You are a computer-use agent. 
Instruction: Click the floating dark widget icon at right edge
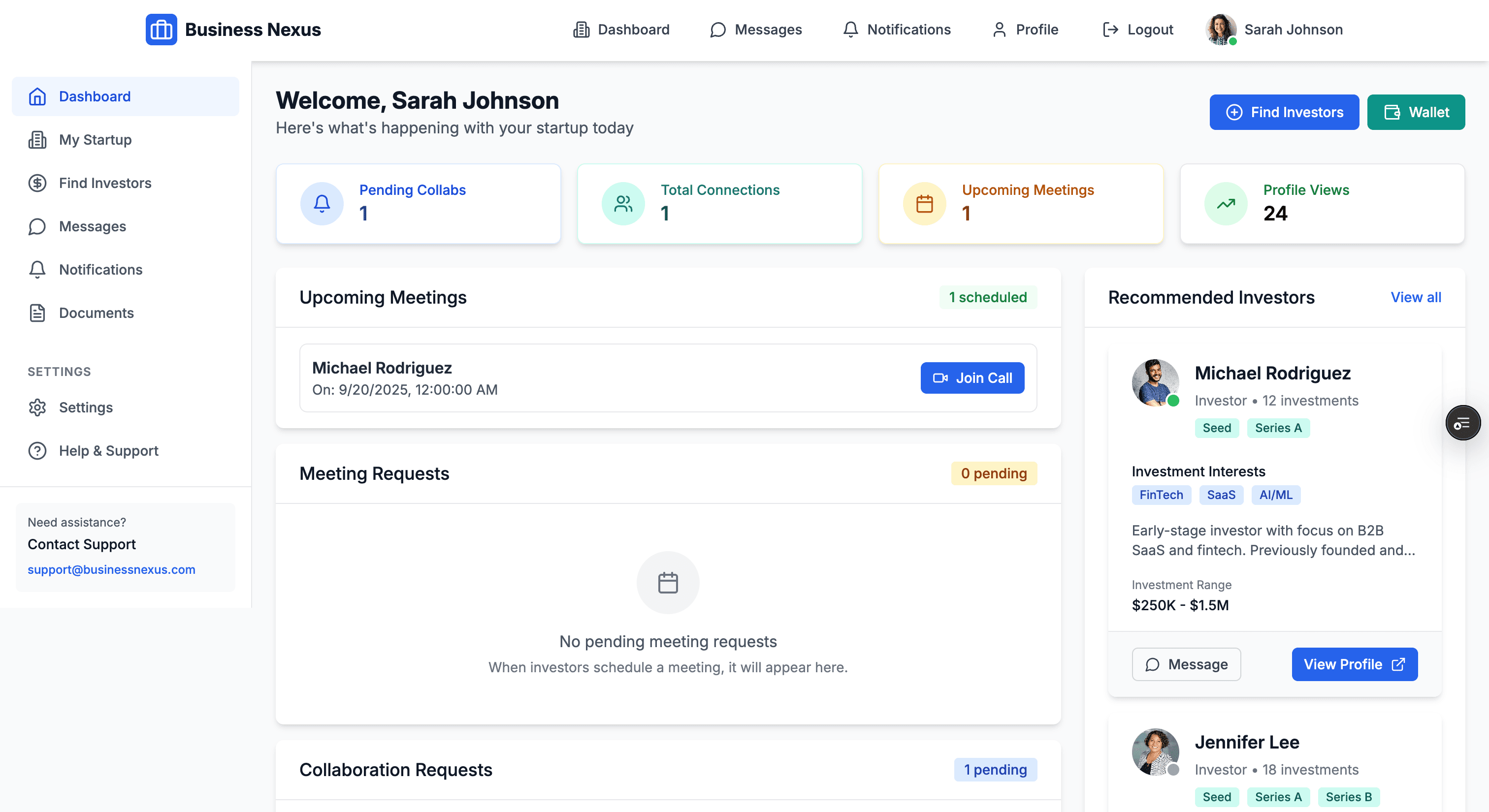1462,423
